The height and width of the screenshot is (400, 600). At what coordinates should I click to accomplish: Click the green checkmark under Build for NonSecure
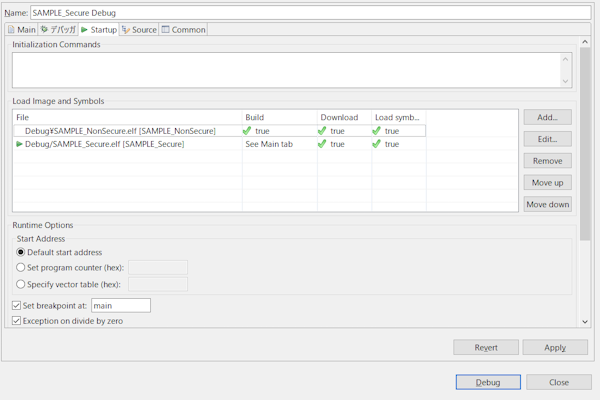click(247, 131)
